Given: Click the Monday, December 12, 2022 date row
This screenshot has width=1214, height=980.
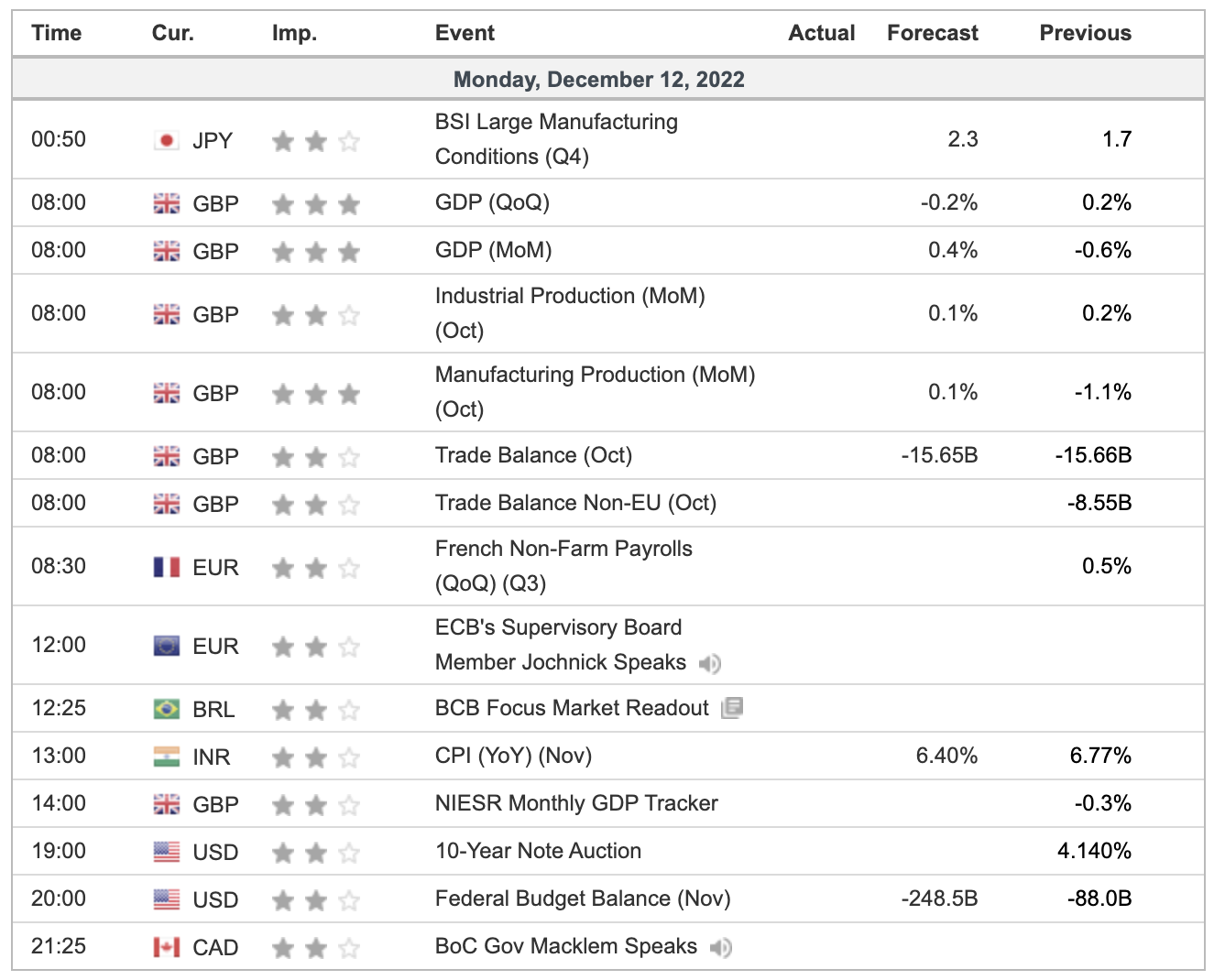Looking at the screenshot, I should click(x=599, y=80).
